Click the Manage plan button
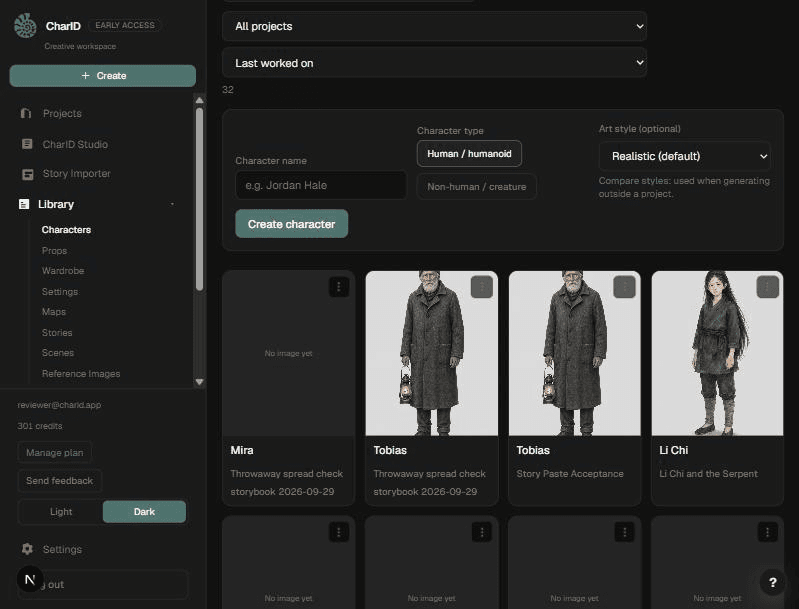799x609 pixels. pos(55,453)
